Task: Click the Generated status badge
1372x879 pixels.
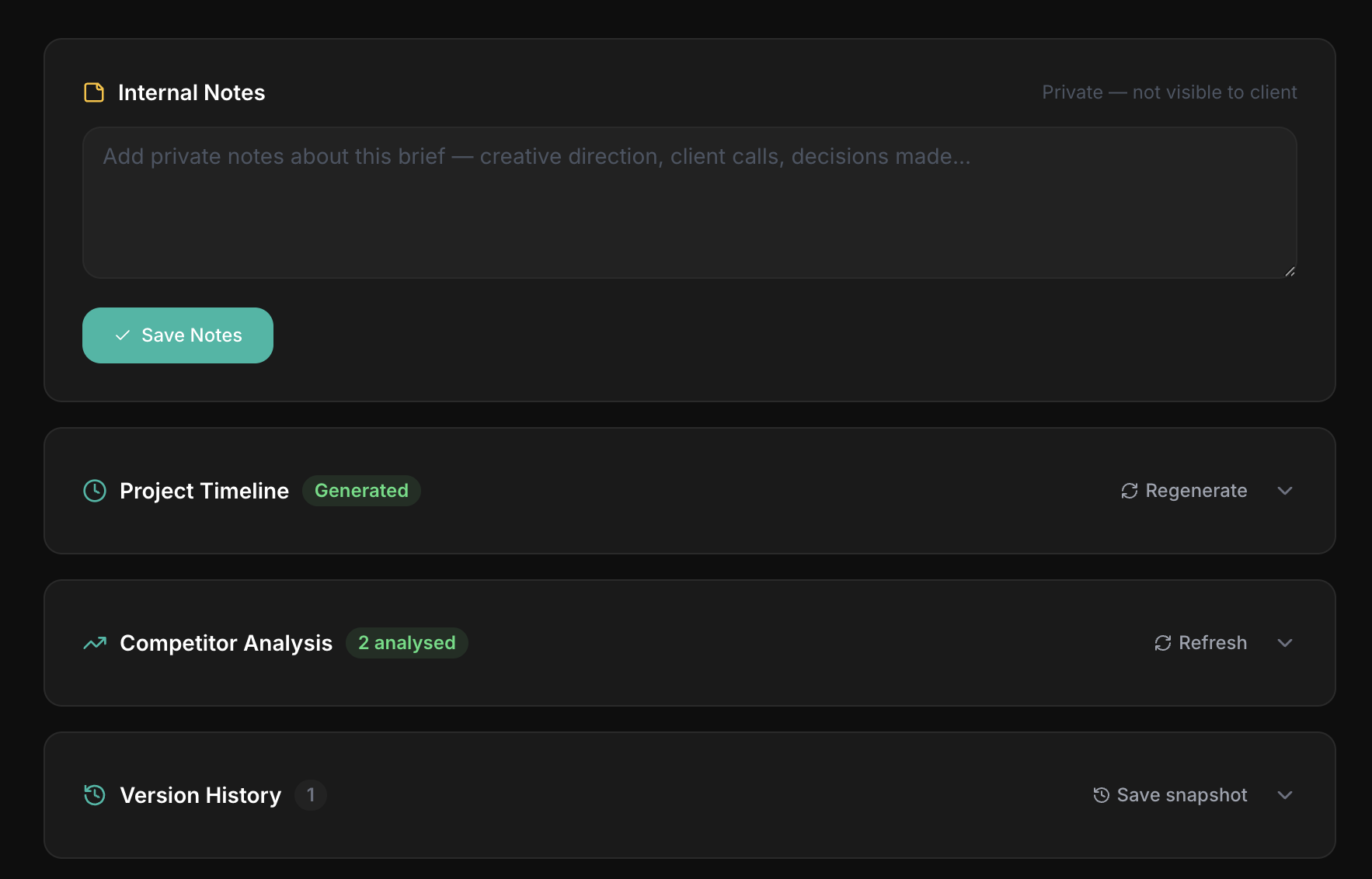Action: click(361, 490)
